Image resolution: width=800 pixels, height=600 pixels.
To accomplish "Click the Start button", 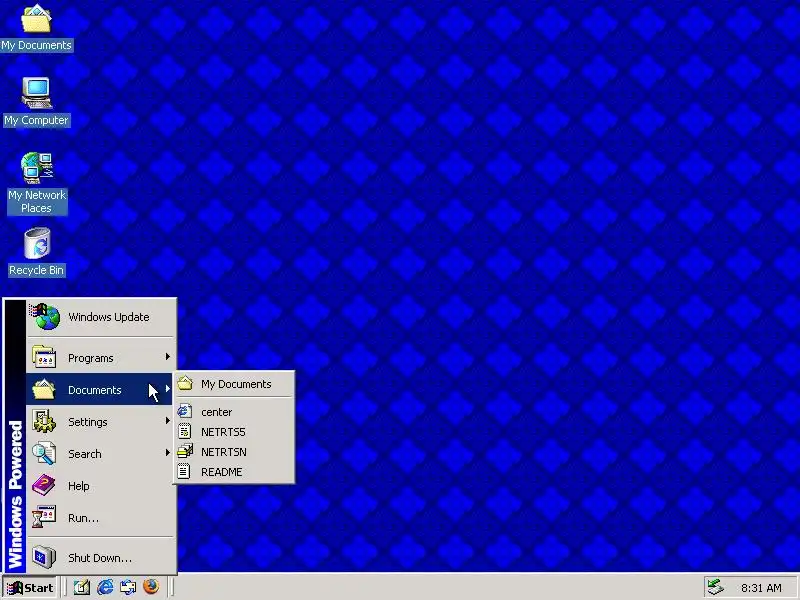I will point(30,588).
